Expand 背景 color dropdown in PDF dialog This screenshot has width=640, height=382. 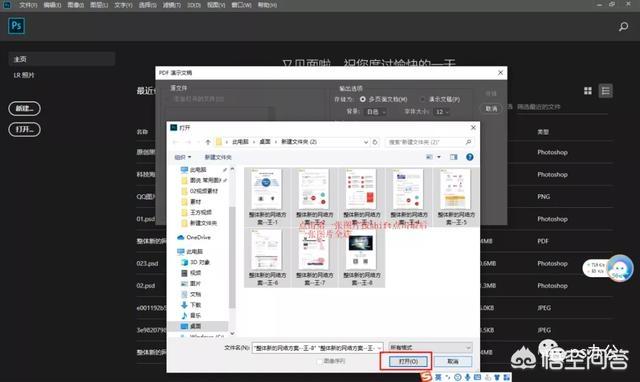point(375,112)
